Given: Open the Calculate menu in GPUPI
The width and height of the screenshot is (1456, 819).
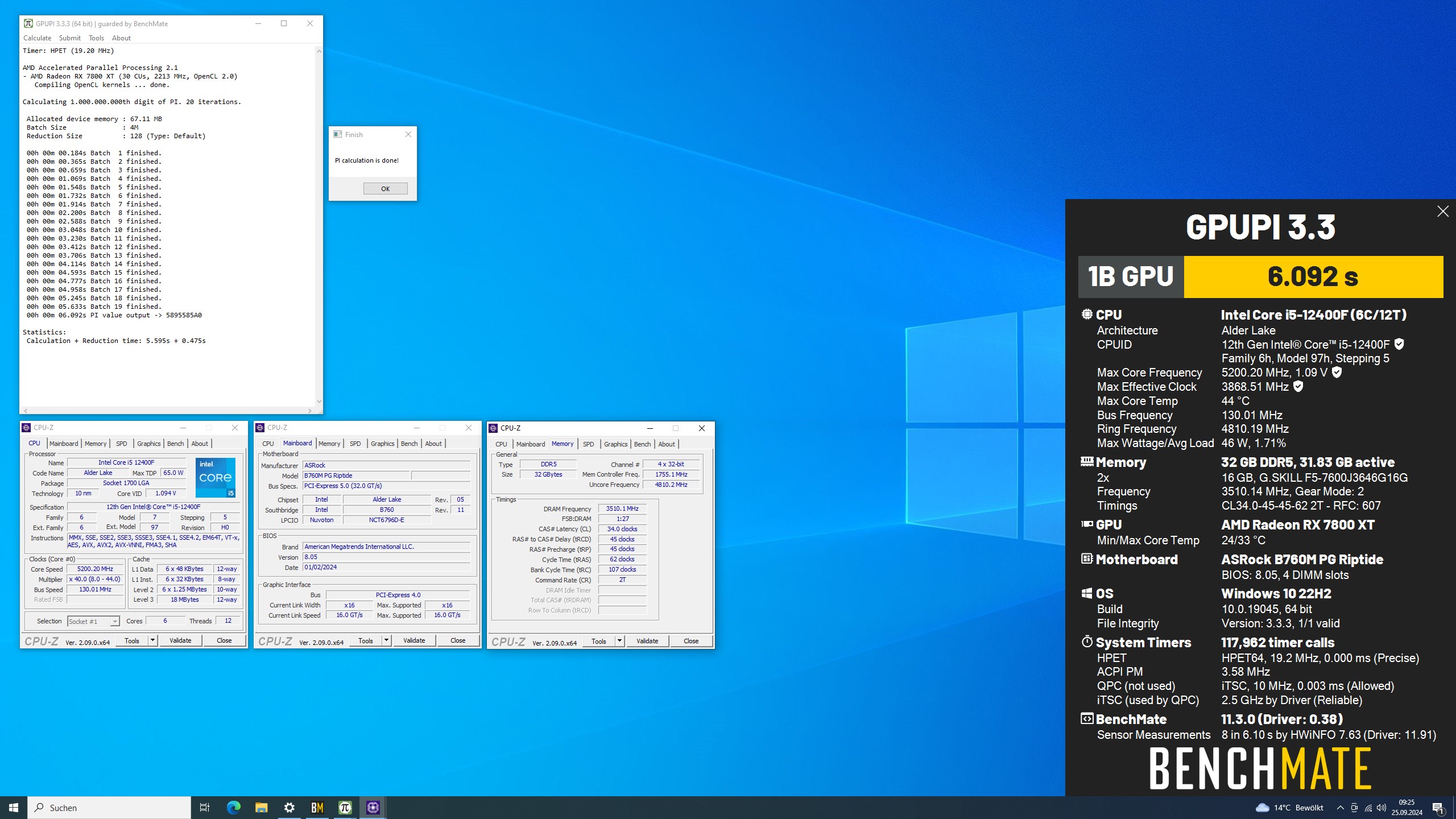Looking at the screenshot, I should tap(38, 38).
